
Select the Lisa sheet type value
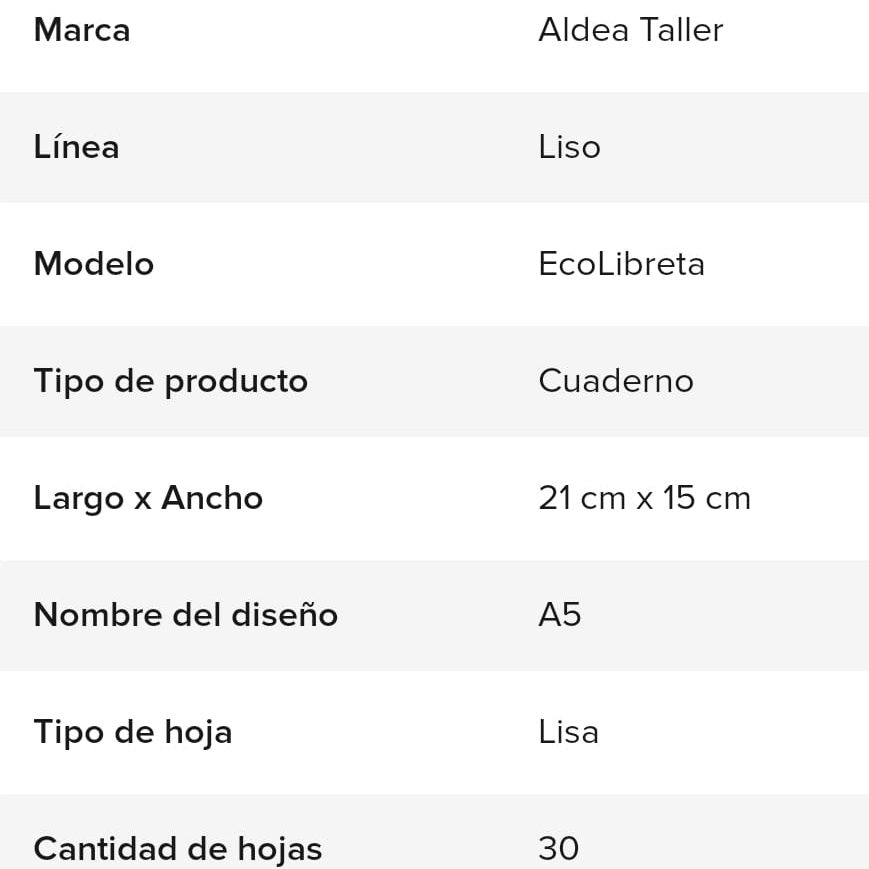click(568, 732)
